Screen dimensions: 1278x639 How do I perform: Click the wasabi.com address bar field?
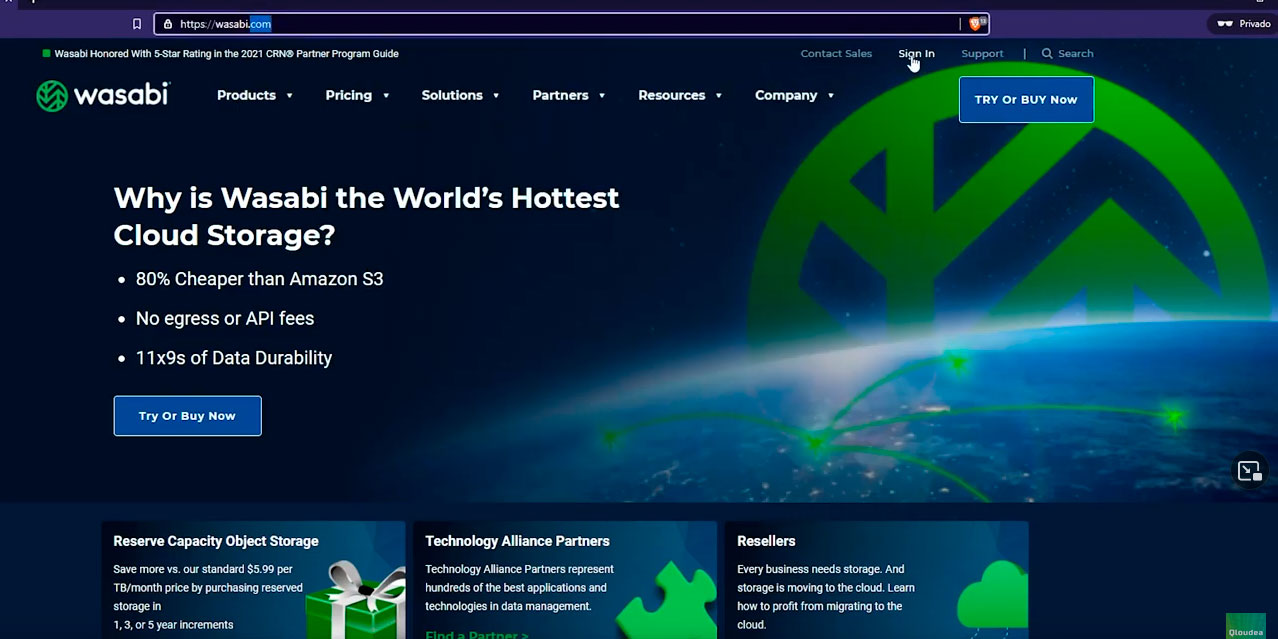click(x=570, y=24)
